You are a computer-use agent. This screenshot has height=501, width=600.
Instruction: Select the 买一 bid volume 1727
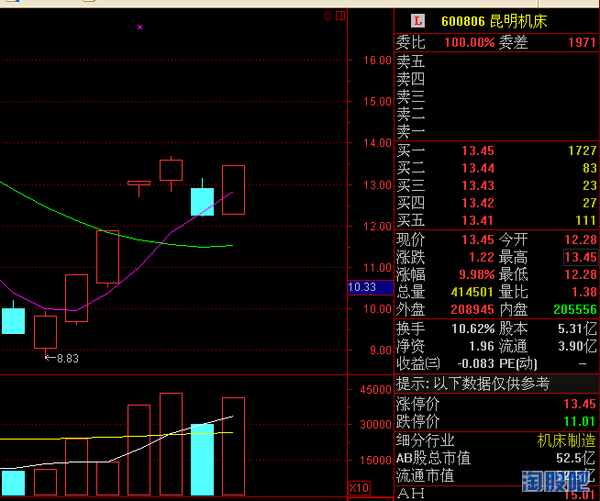582,151
